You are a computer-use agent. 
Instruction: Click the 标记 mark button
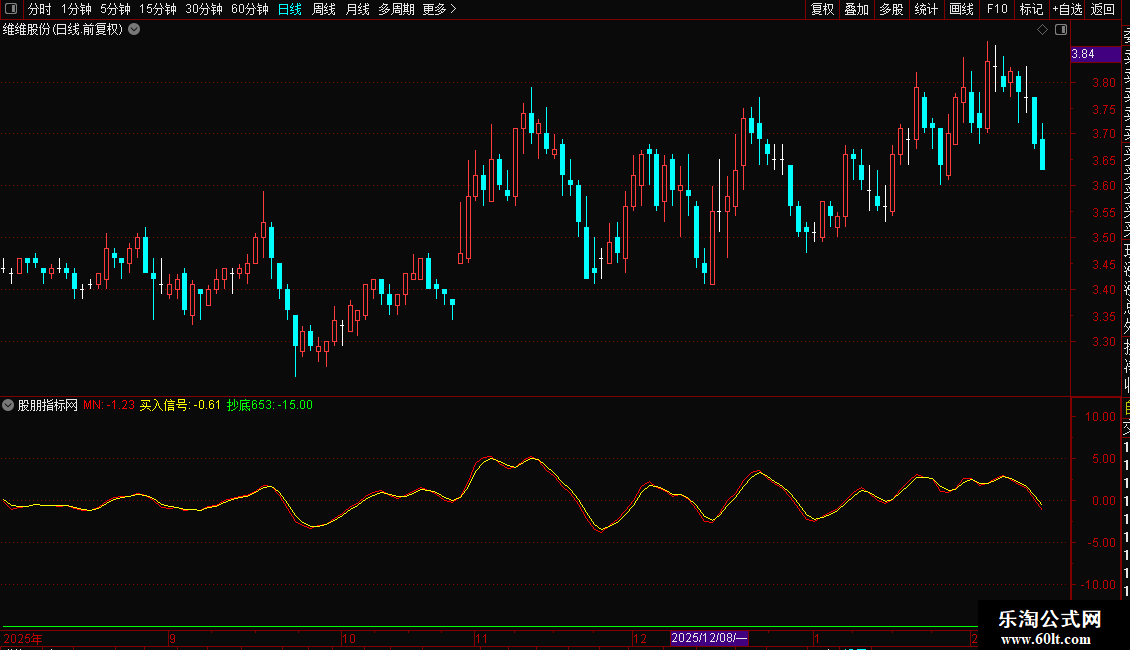point(1031,9)
